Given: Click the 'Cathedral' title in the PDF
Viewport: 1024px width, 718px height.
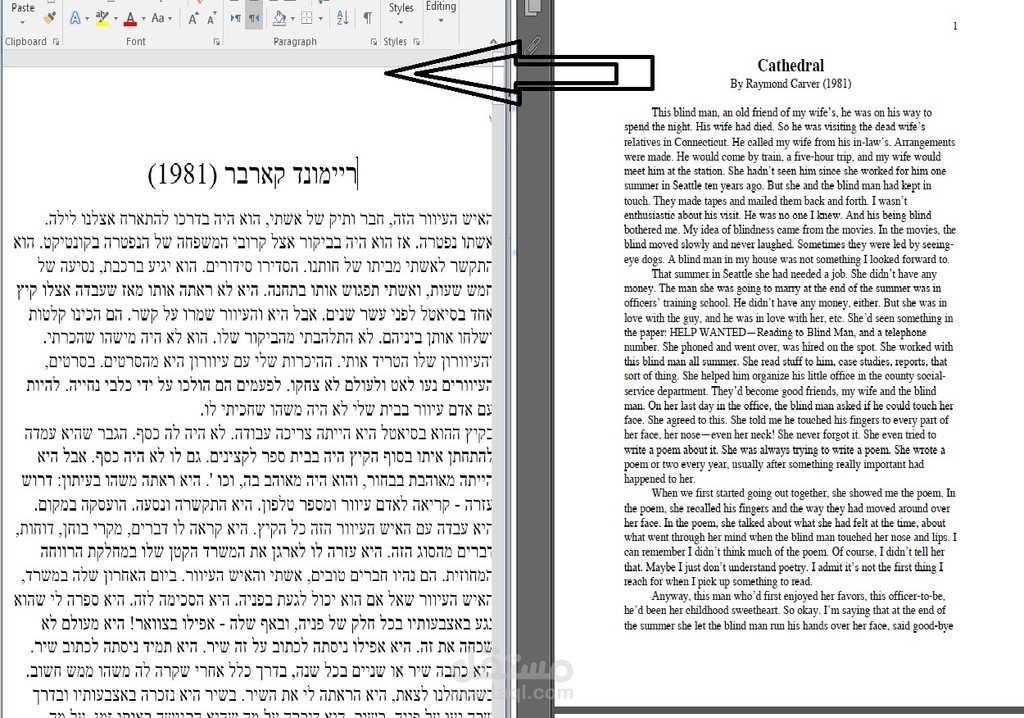Looking at the screenshot, I should click(x=790, y=65).
